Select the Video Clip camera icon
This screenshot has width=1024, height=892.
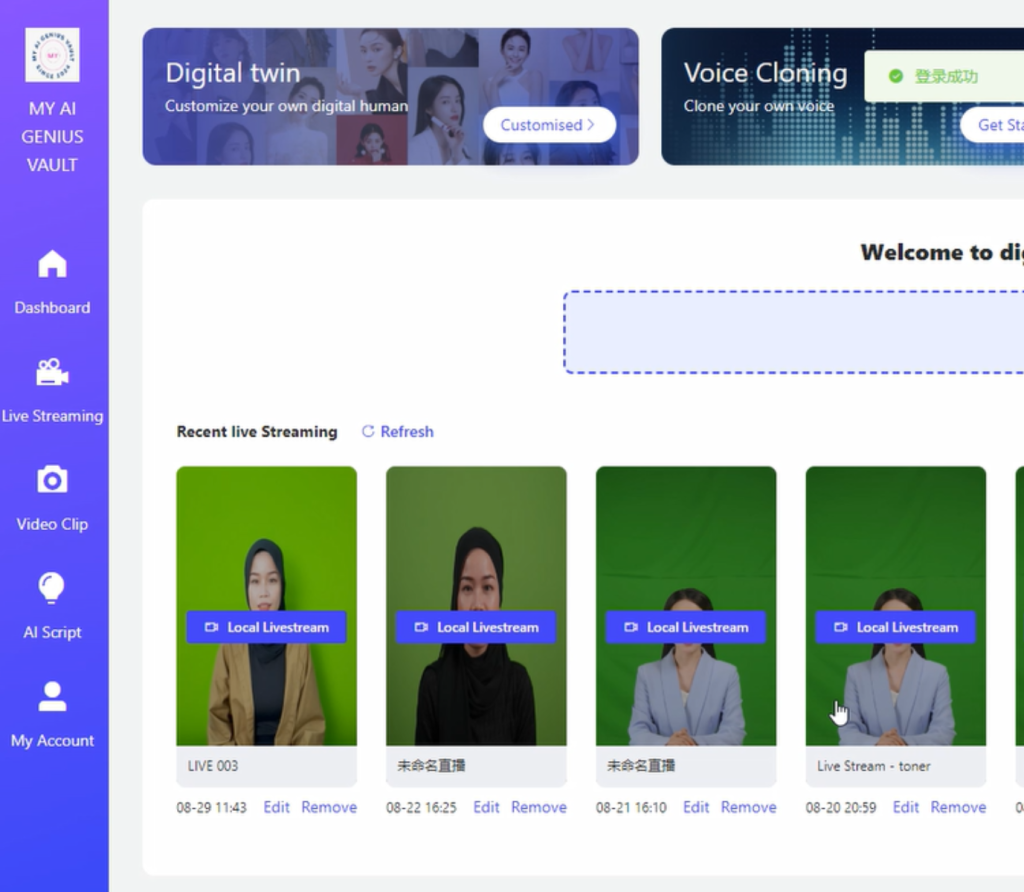52,481
